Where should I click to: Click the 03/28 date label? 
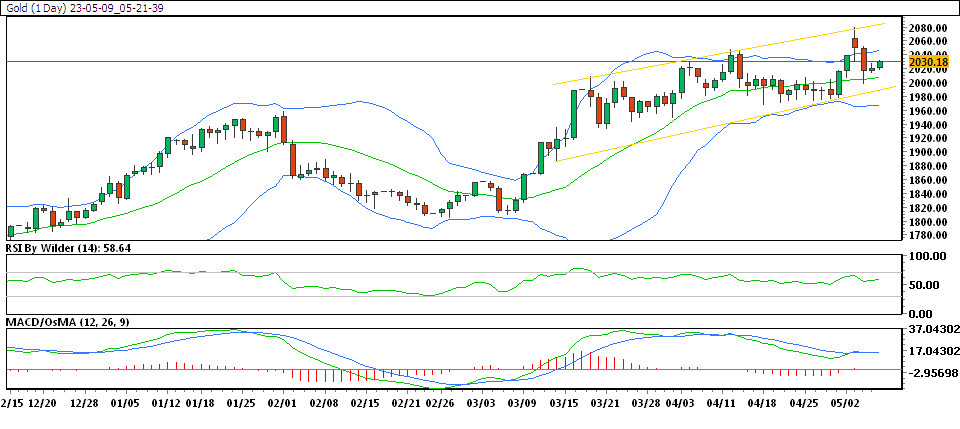point(647,405)
